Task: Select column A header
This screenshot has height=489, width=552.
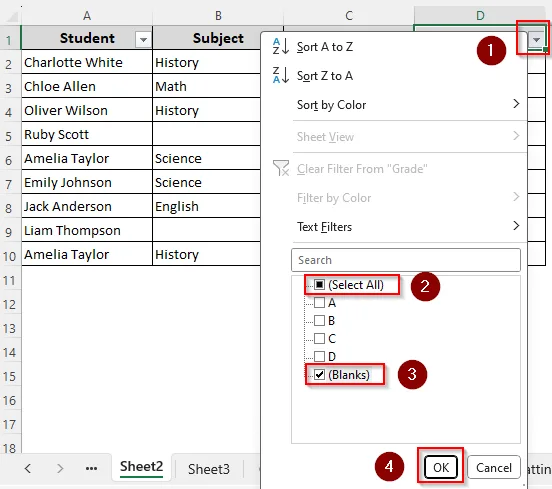Action: tap(87, 16)
